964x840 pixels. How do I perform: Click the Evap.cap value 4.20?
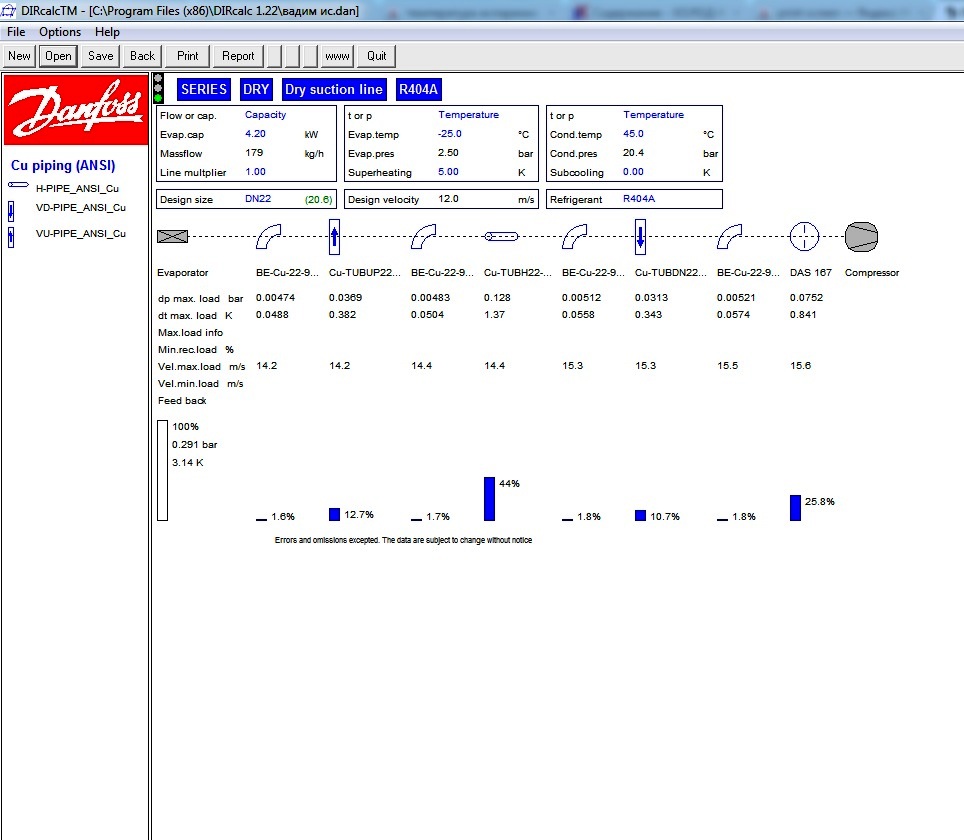[x=255, y=134]
